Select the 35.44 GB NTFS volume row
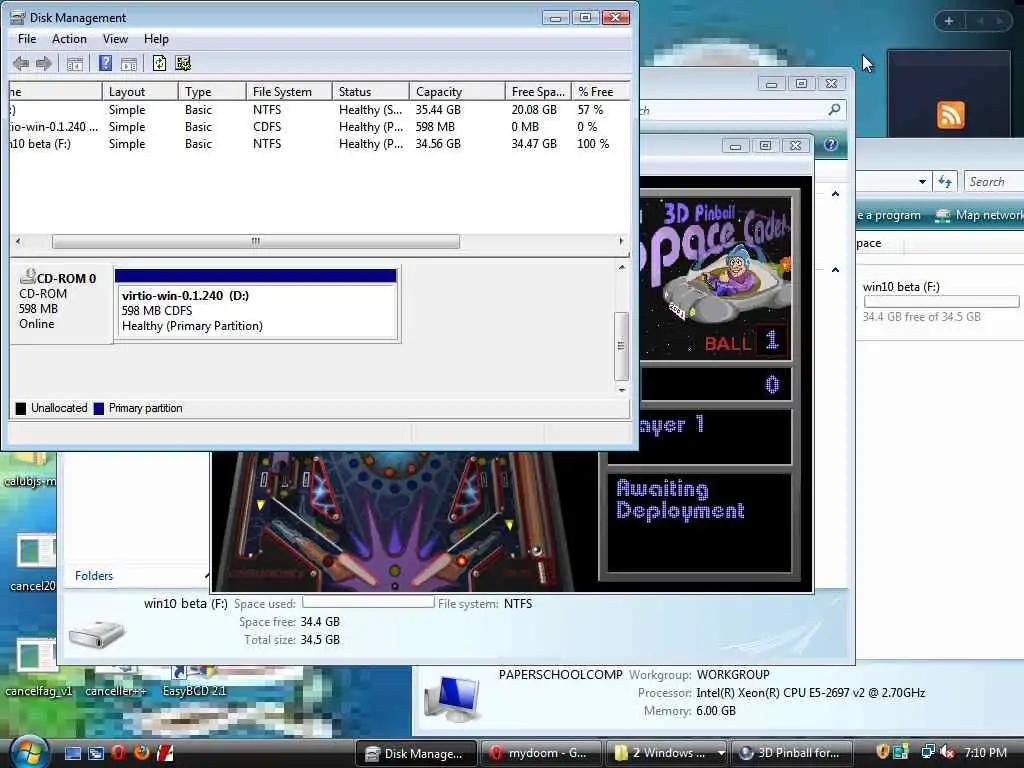The image size is (1024, 768). 319,110
